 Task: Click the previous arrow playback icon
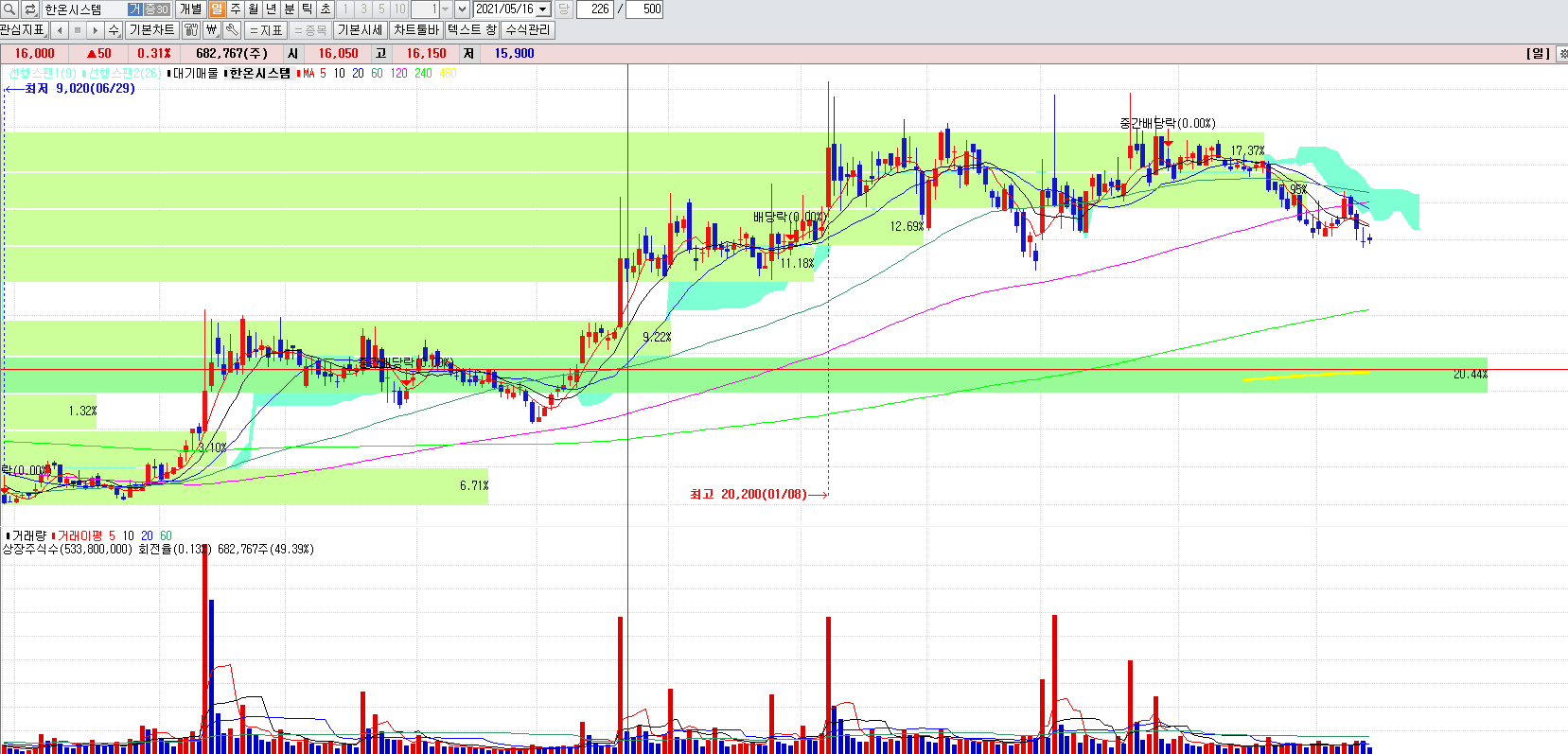[x=60, y=30]
